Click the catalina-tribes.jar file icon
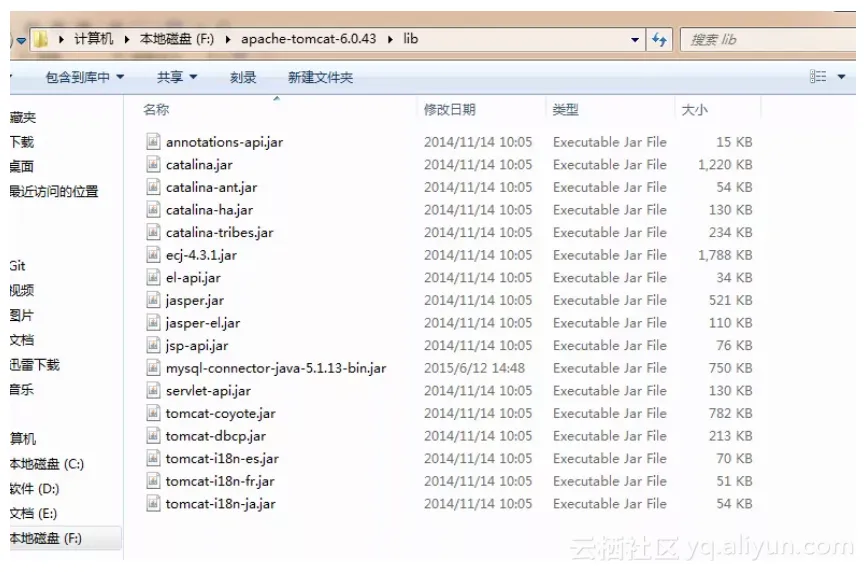This screenshot has height=572, width=865. pyautogui.click(x=153, y=232)
